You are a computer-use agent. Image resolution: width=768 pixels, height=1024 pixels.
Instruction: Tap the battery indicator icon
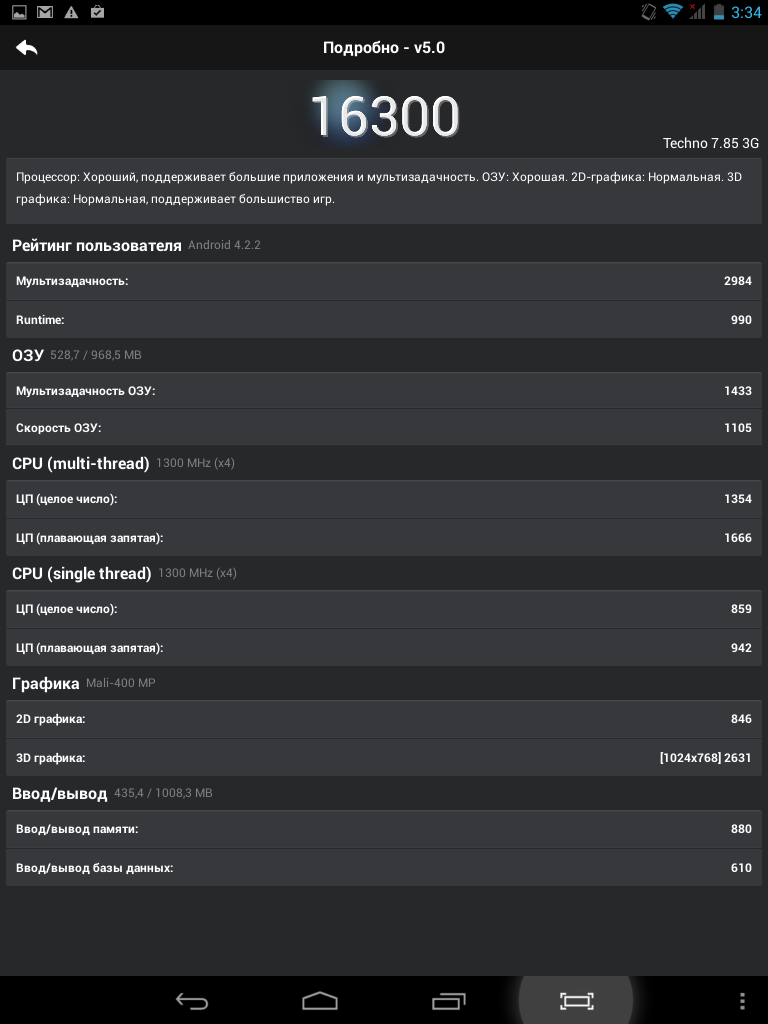pyautogui.click(x=719, y=12)
